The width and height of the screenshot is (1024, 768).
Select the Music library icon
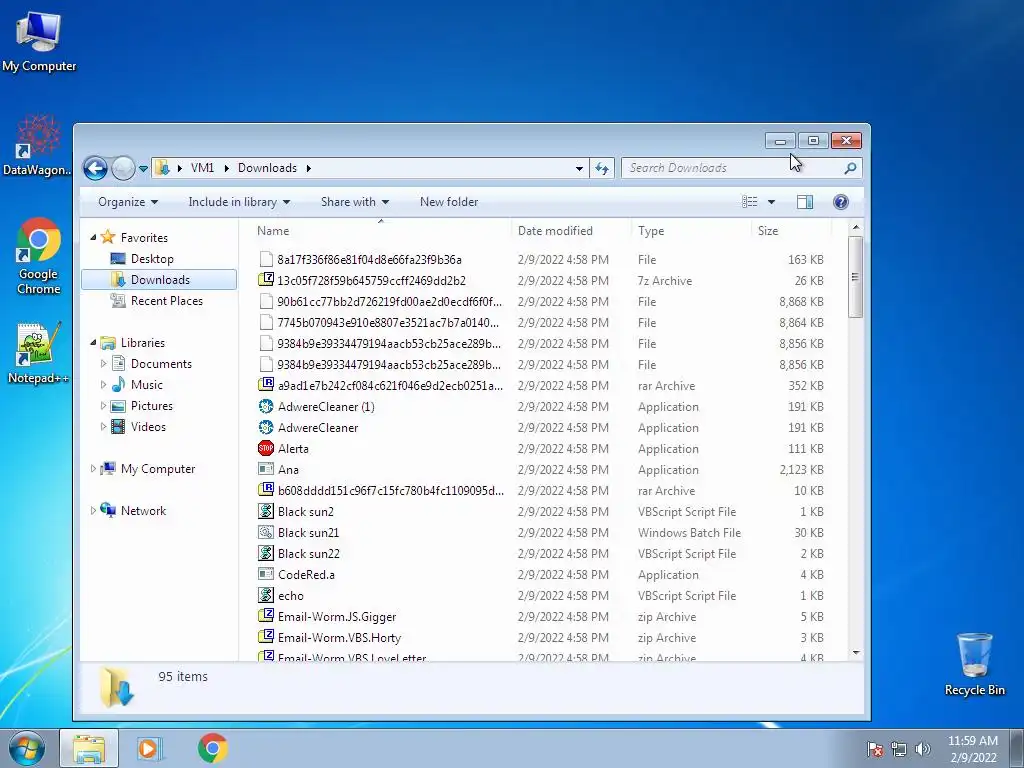click(118, 385)
